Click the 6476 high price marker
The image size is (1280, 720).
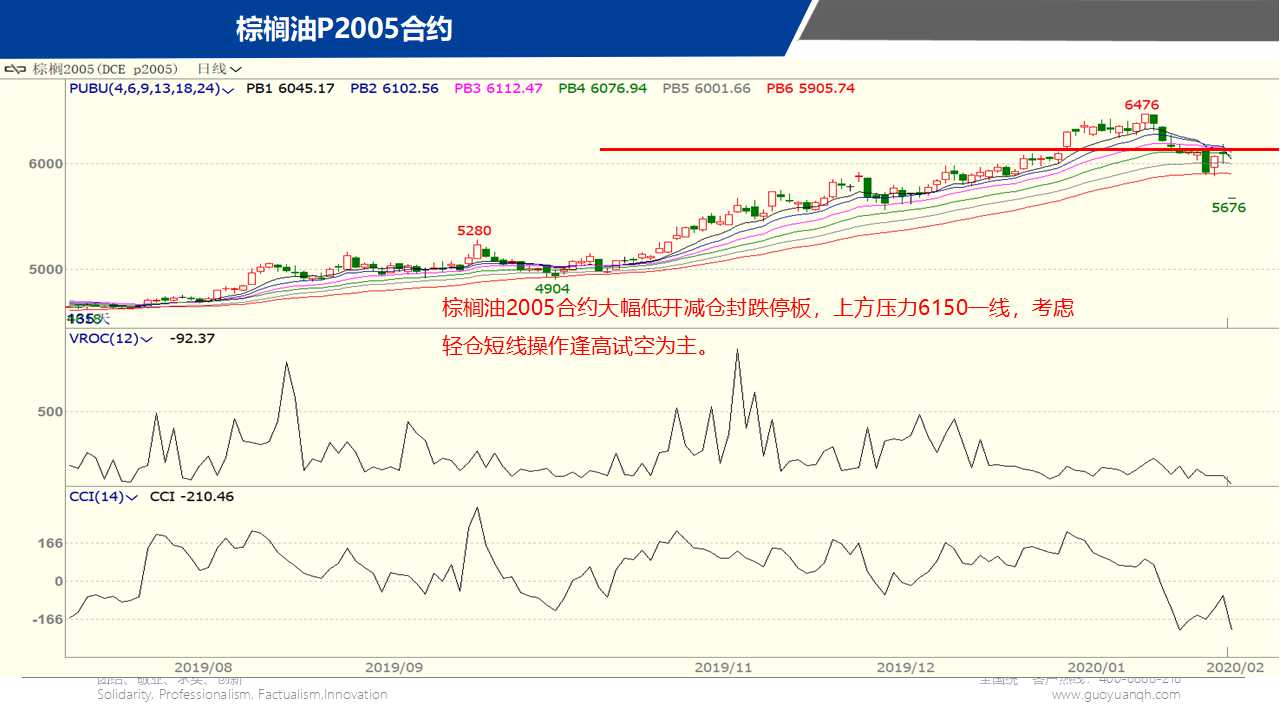(x=1141, y=104)
